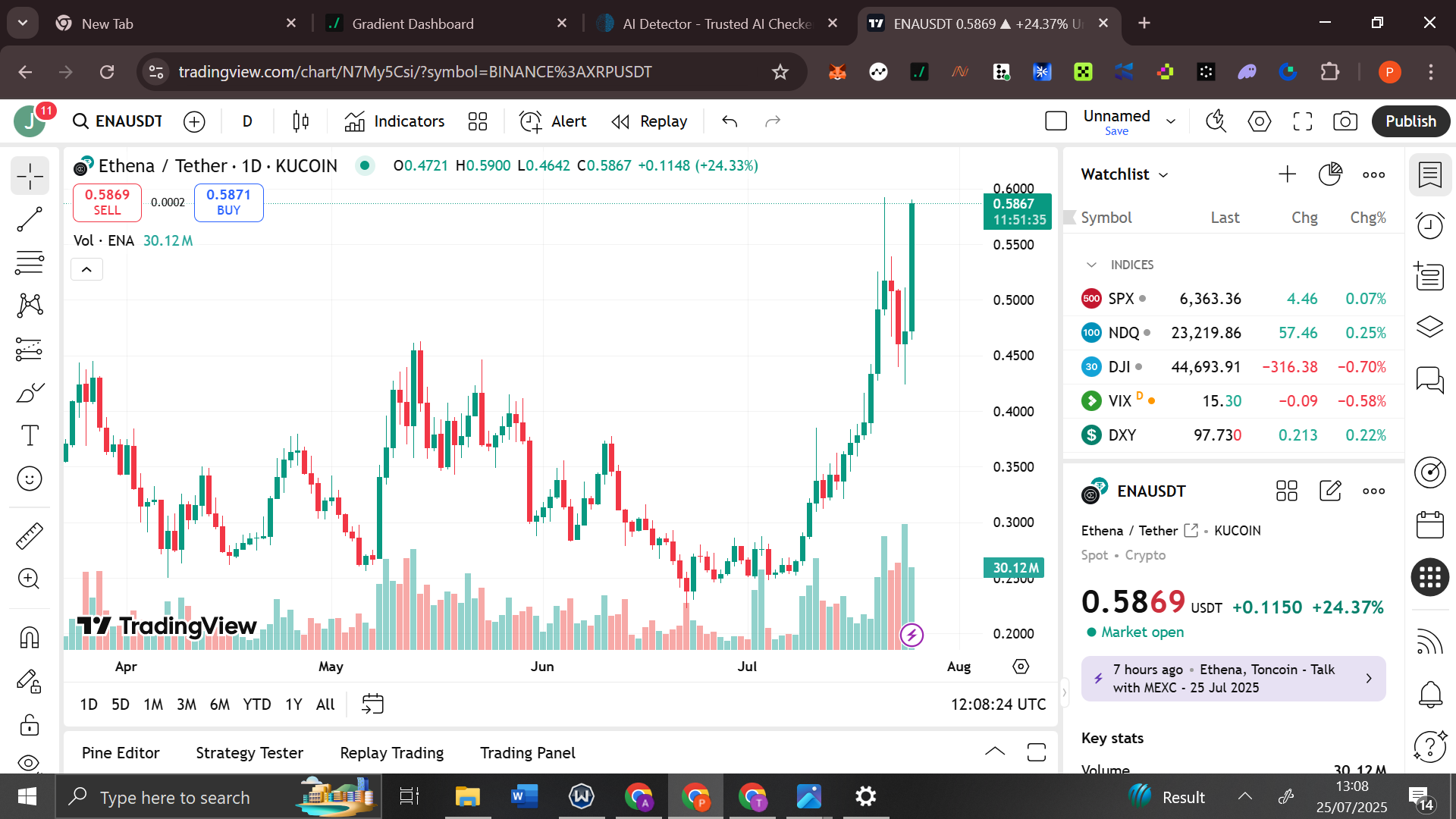The height and width of the screenshot is (819, 1456).
Task: Toggle stay in drawing mode
Action: click(x=30, y=681)
